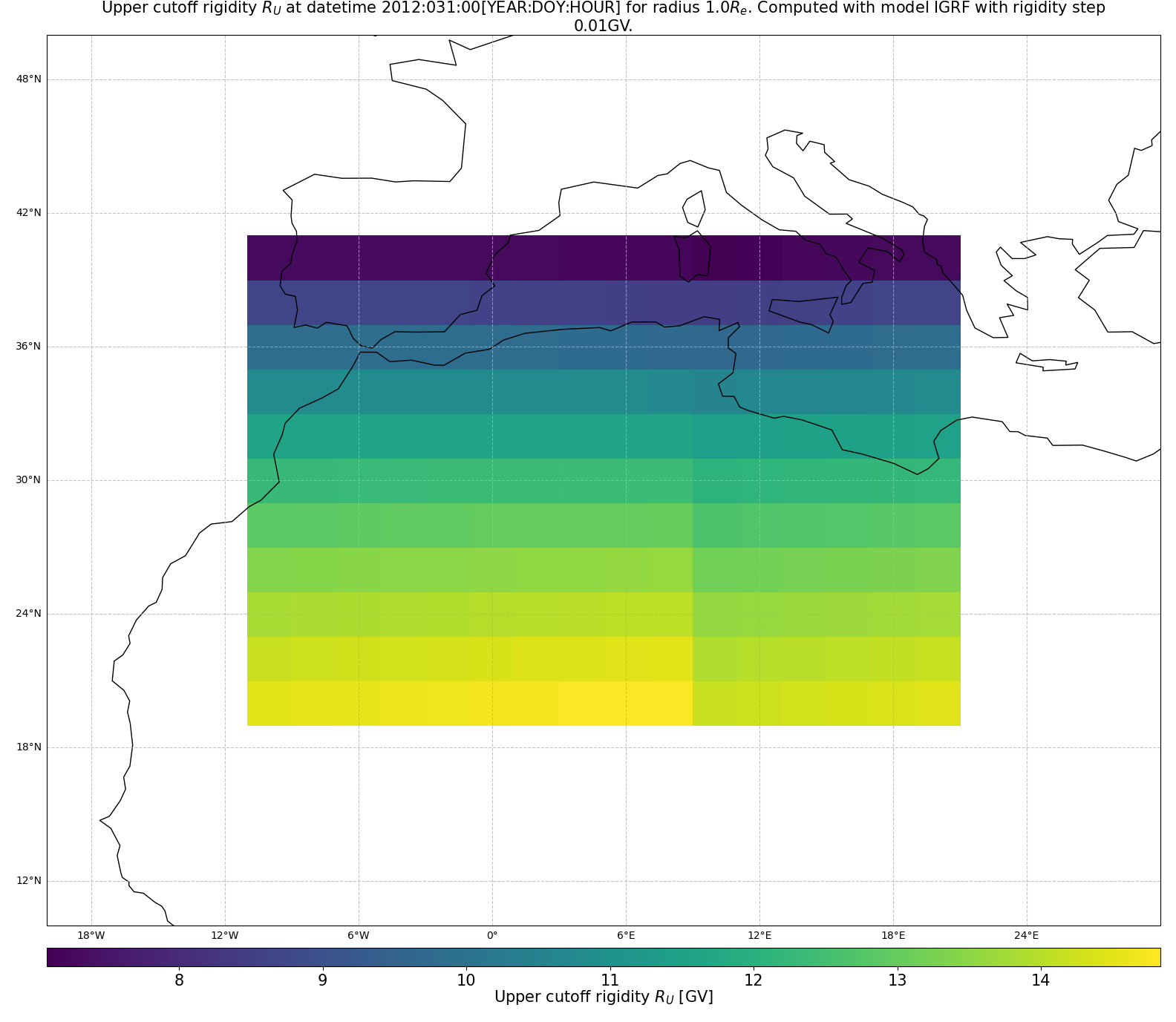Image resolution: width=1176 pixels, height=1022 pixels.
Task: Click the 30°N latitude label
Action: [x=29, y=480]
